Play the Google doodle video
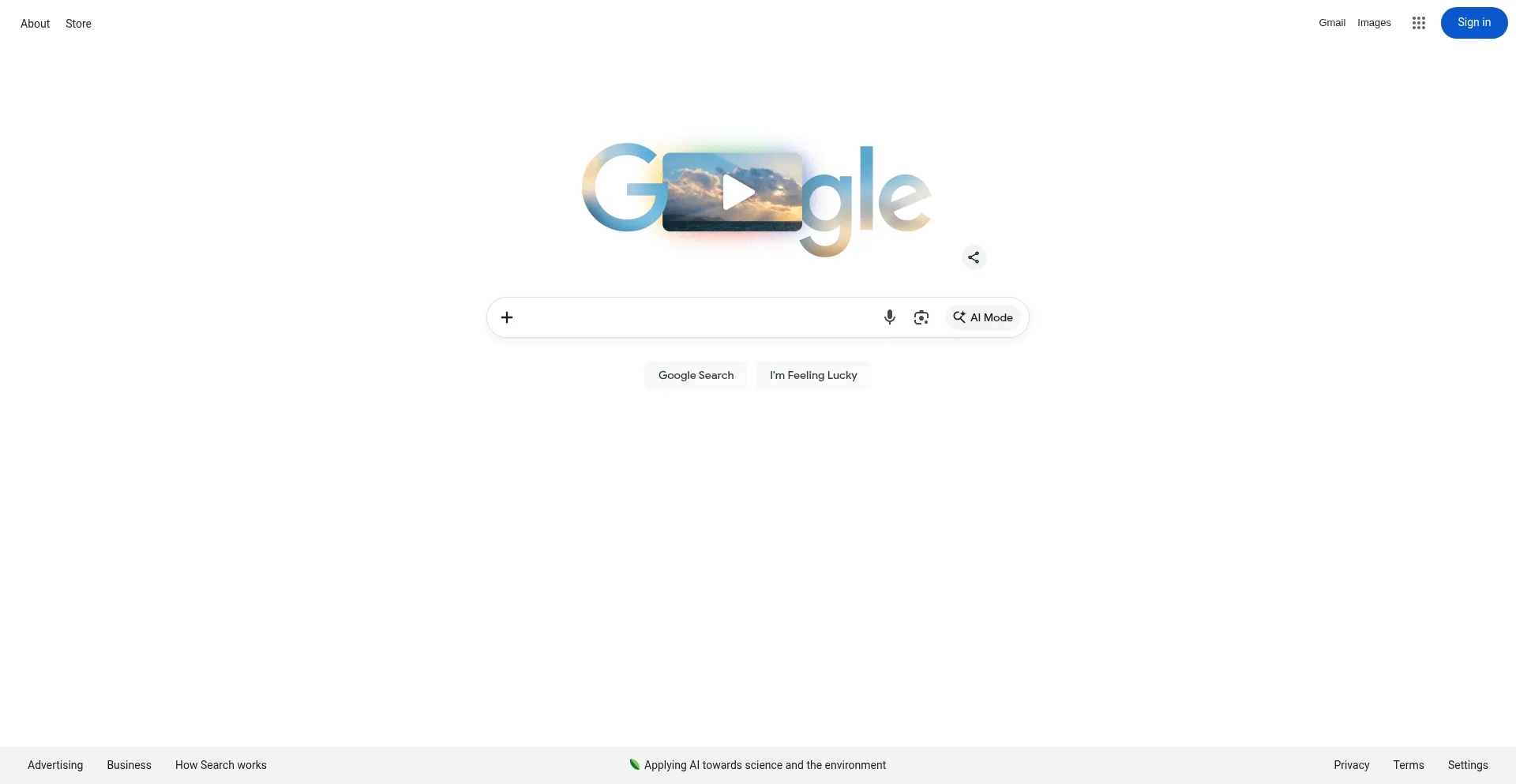1516x784 pixels. [737, 192]
